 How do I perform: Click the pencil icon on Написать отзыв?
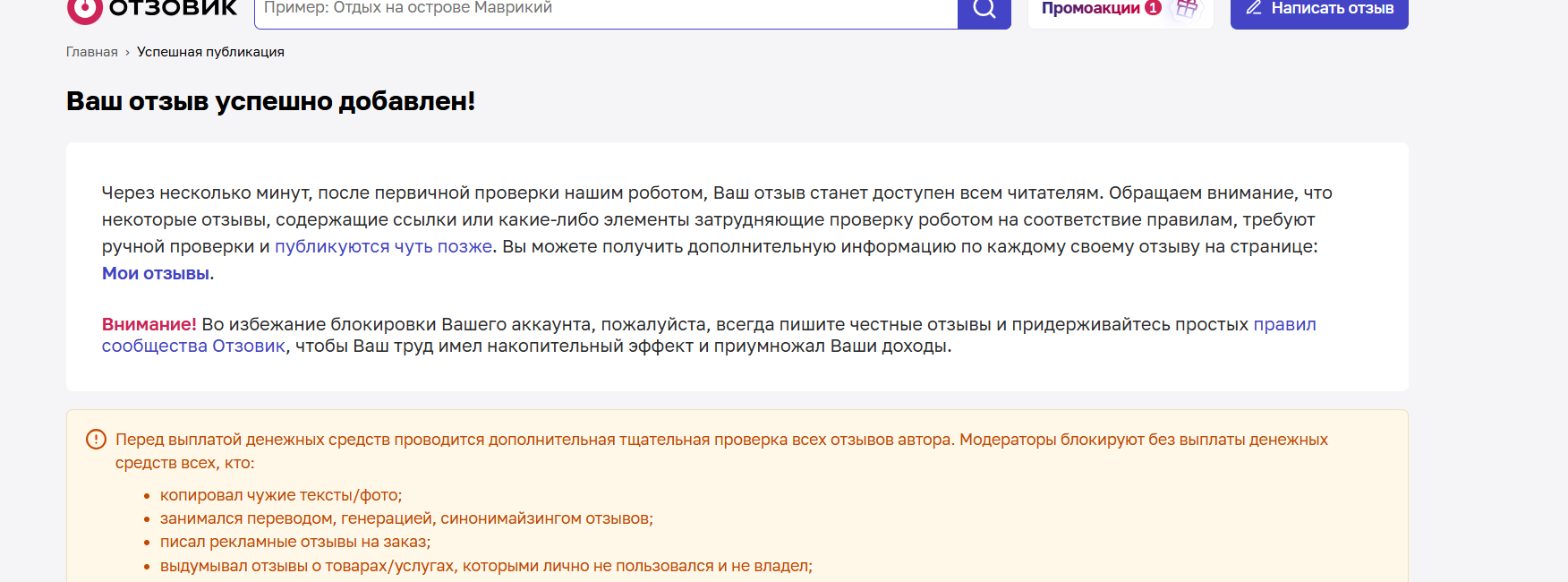coord(1254,8)
